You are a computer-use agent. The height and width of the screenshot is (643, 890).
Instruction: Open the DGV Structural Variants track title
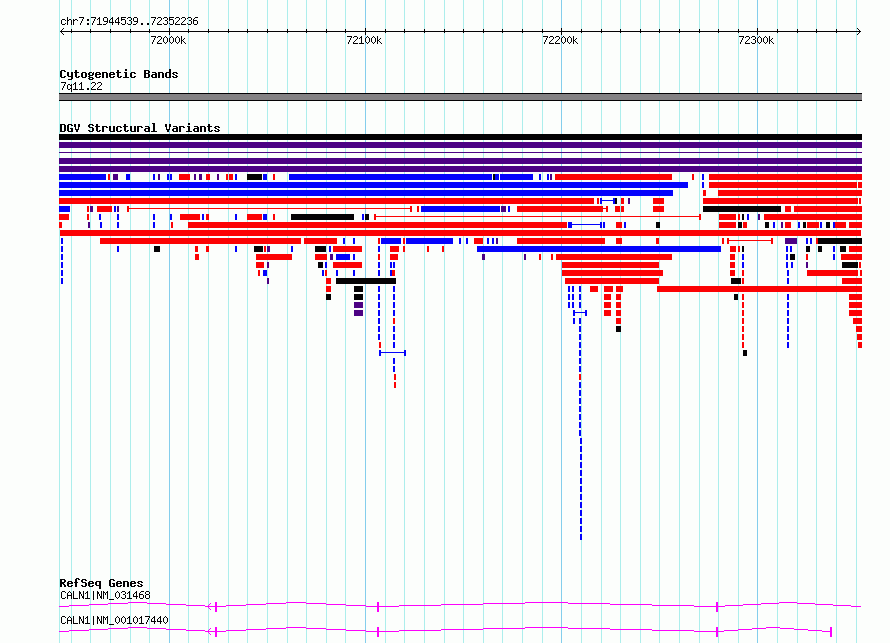(x=140, y=128)
